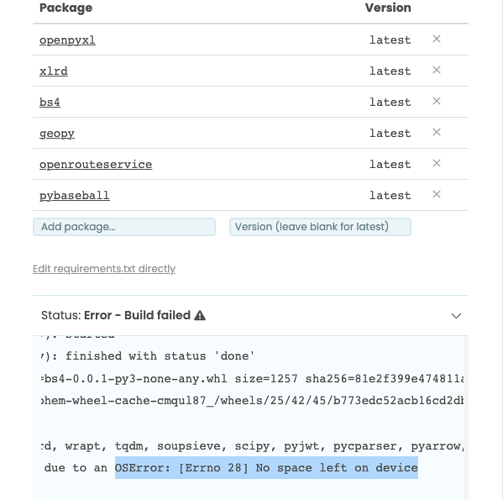Click the build failed warning triangle icon
This screenshot has width=503, height=500.
200,315
